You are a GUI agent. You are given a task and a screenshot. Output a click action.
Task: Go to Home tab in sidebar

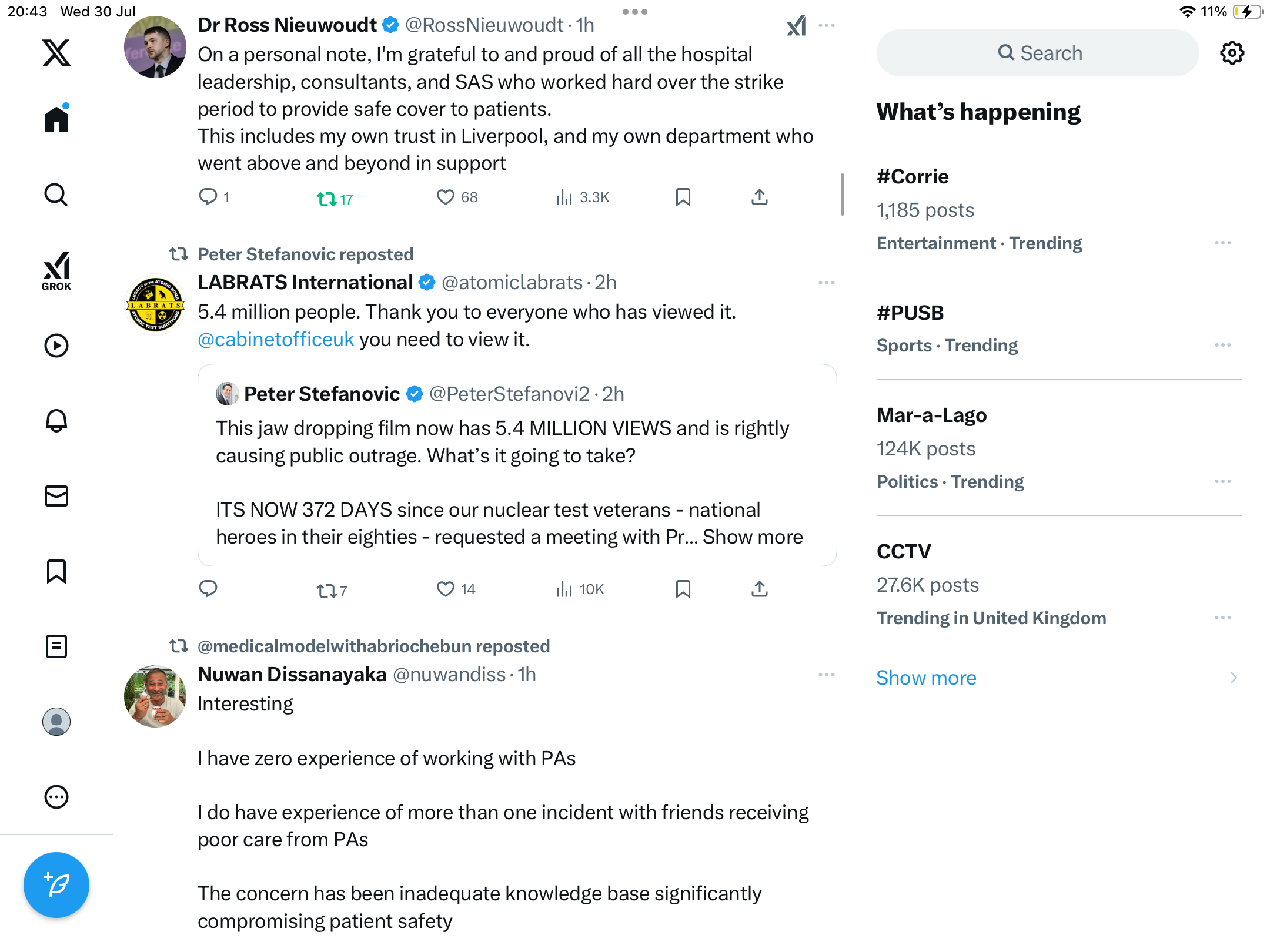(56, 118)
